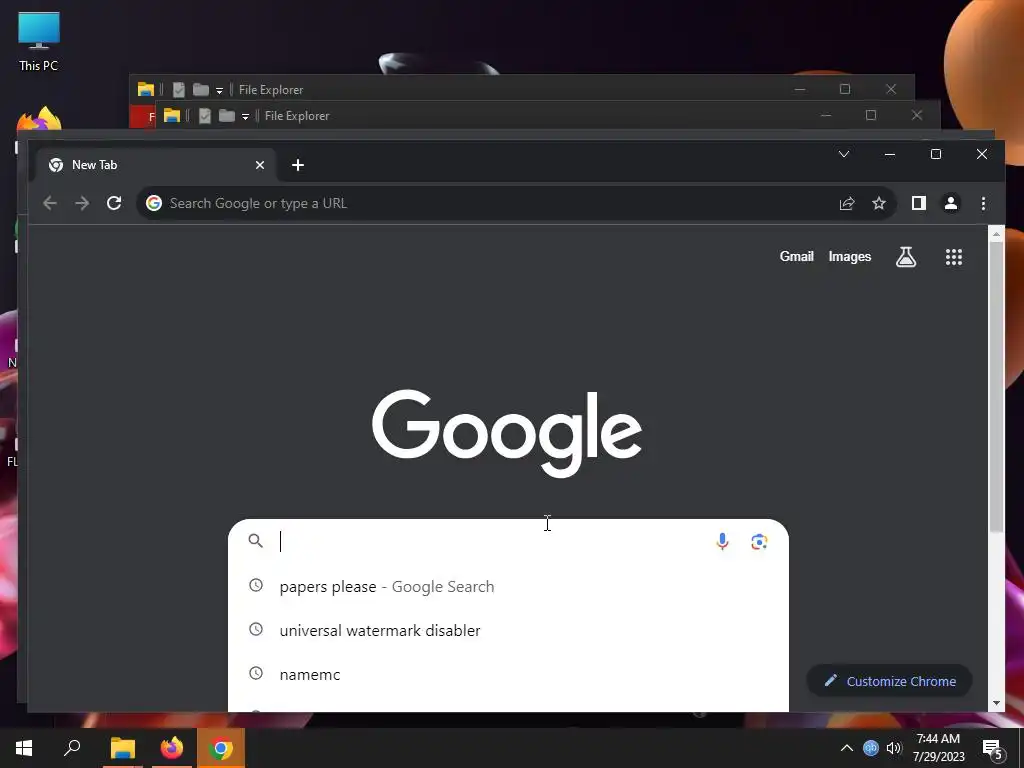Minimize the Chrome window
Viewport: 1024px width, 768px height.
pyautogui.click(x=889, y=154)
